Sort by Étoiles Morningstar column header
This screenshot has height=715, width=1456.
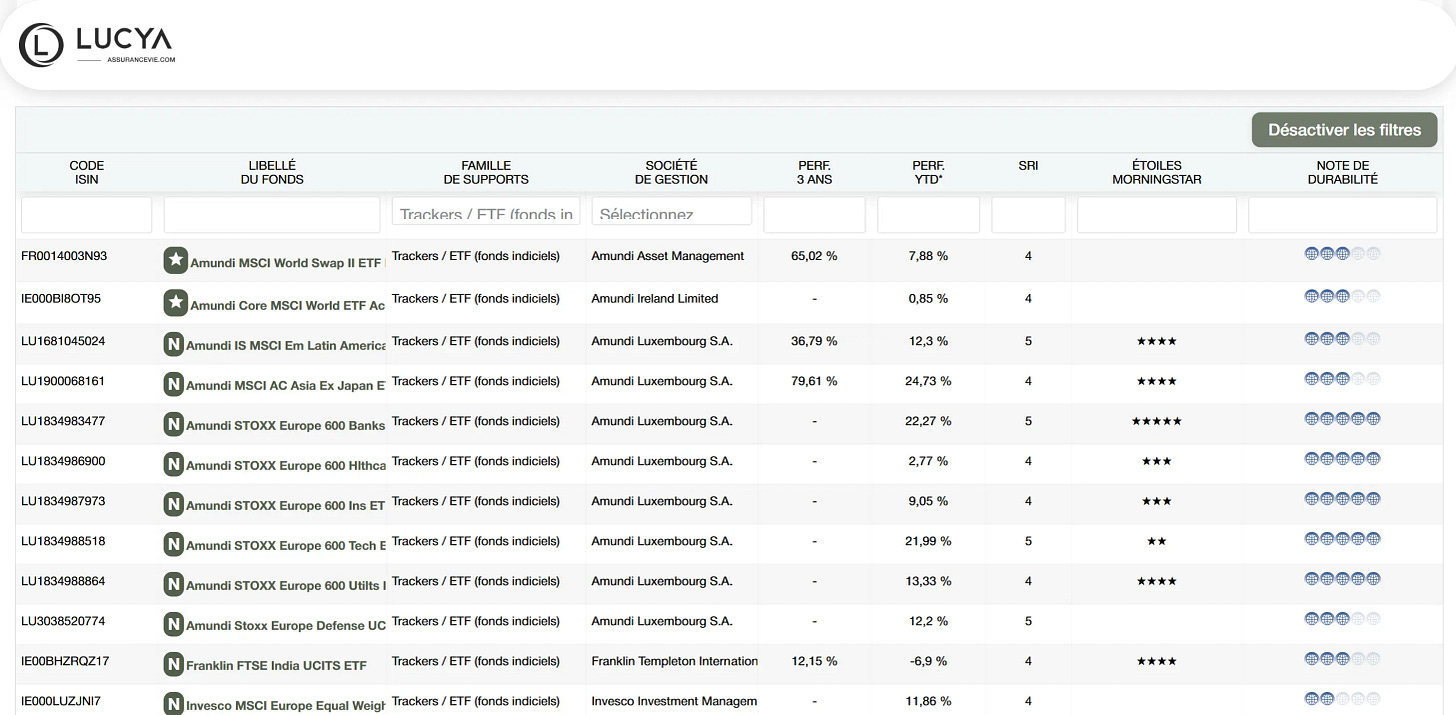(1156, 172)
